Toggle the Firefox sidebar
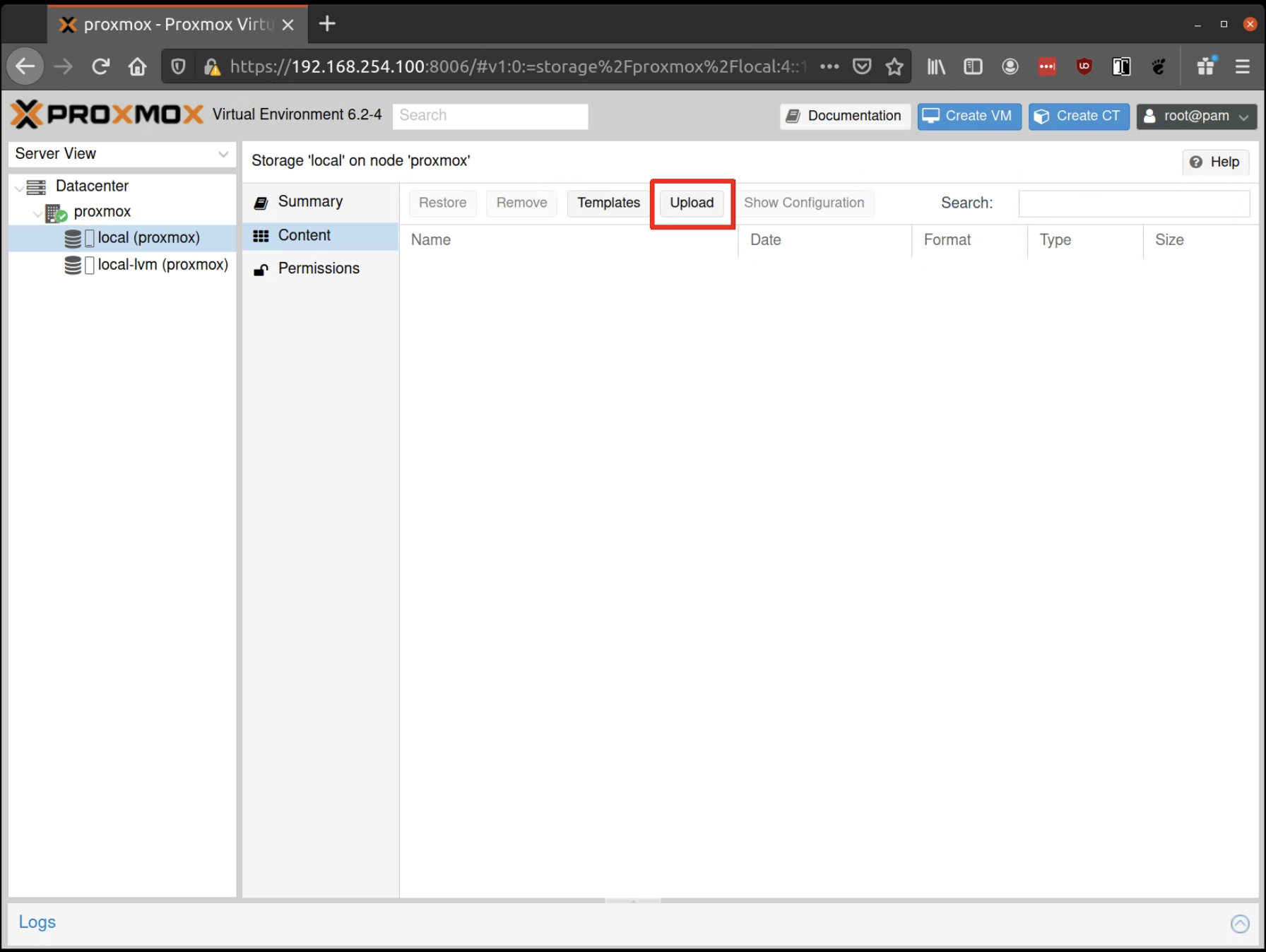 [973, 66]
